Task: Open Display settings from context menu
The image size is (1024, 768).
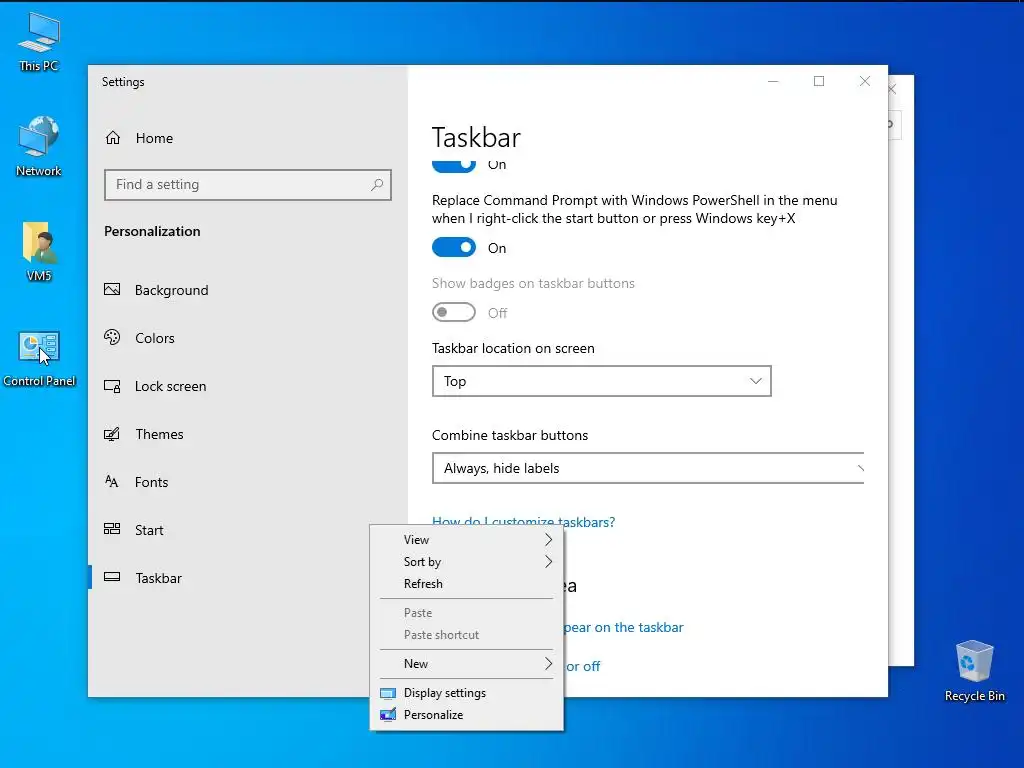Action: point(466,693)
